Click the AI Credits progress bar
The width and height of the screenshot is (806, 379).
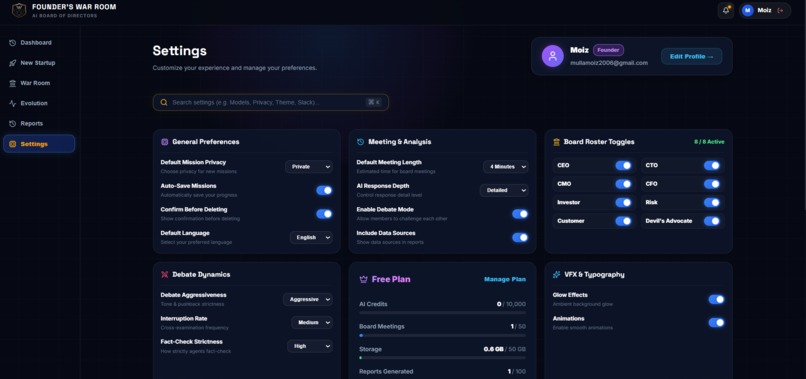(442, 312)
